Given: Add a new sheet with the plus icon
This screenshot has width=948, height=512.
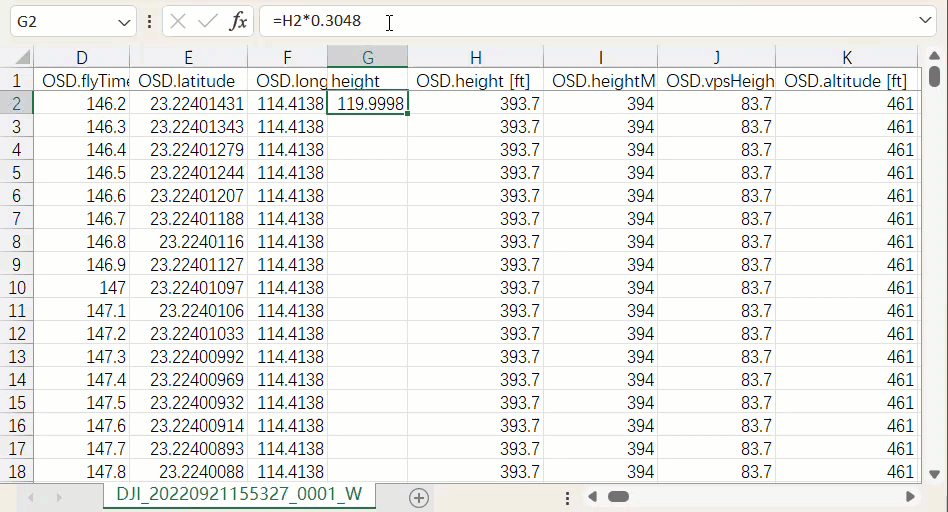Looking at the screenshot, I should coord(419,497).
